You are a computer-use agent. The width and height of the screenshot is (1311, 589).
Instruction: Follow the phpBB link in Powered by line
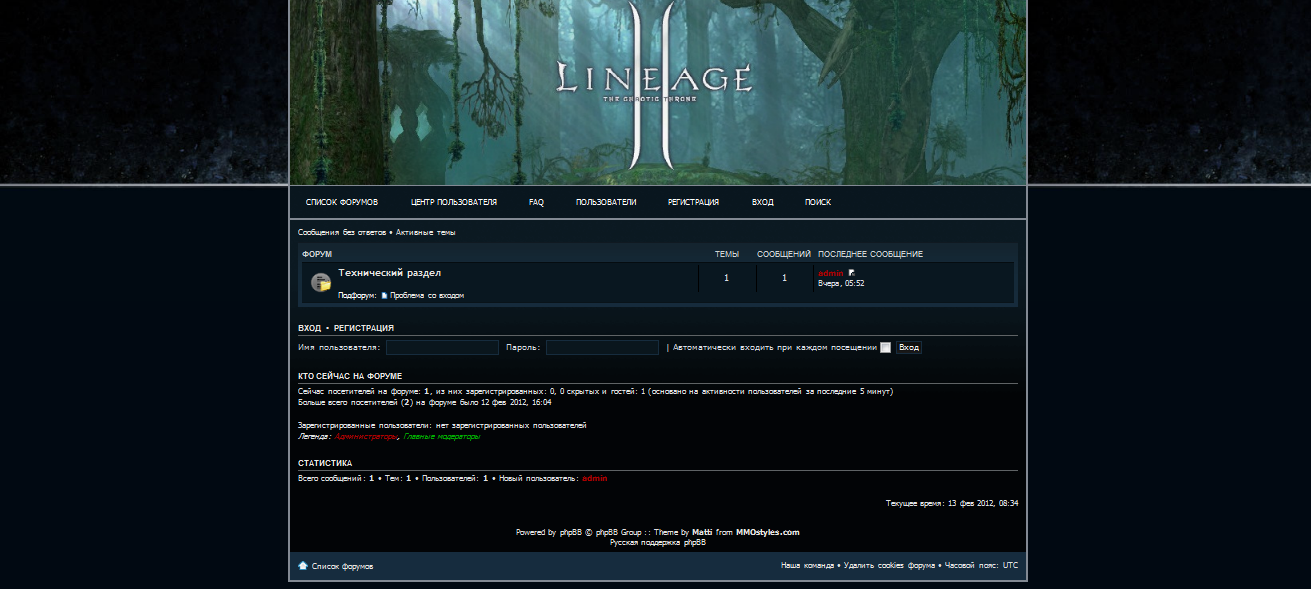(571, 532)
